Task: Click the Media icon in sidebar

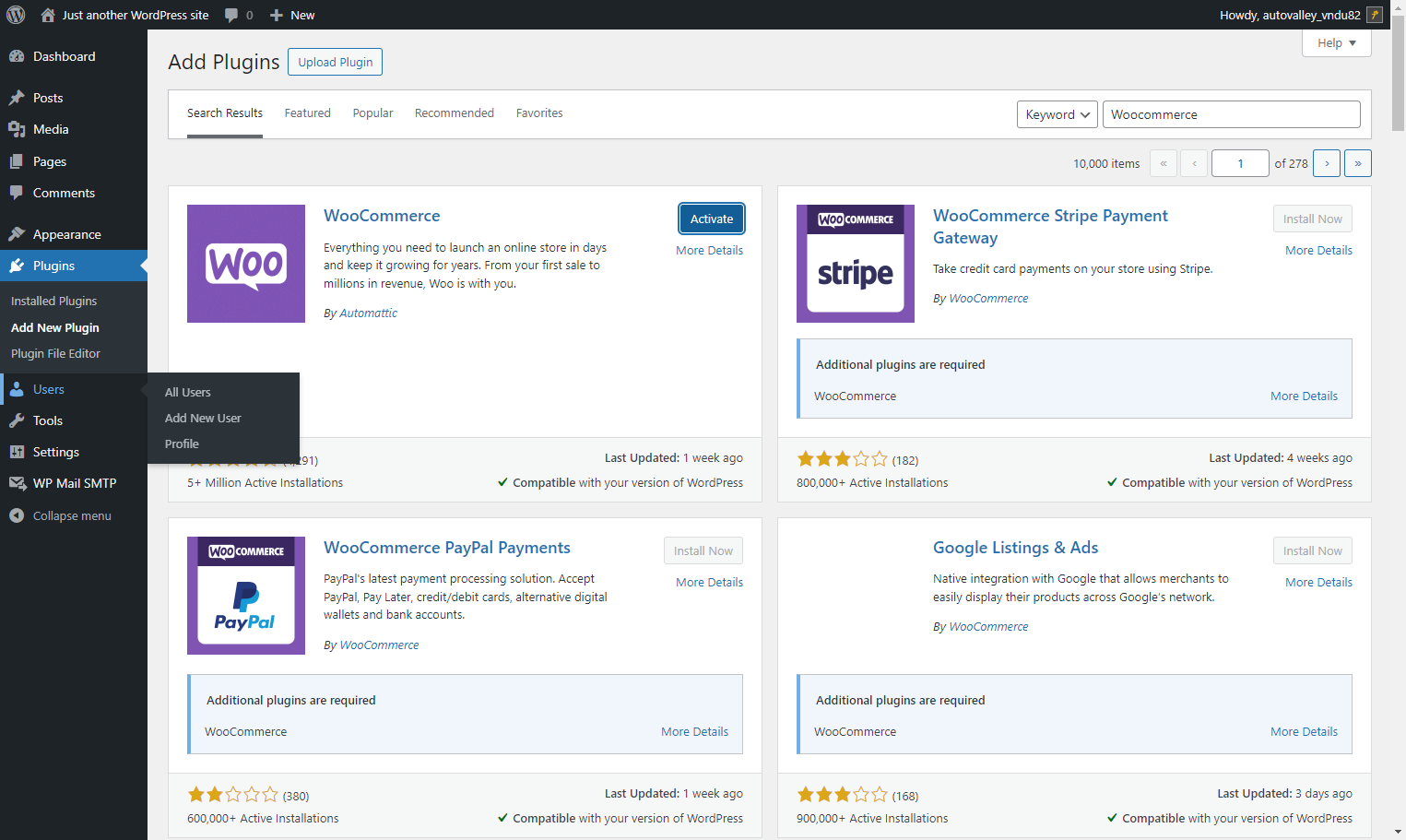Action: 17,129
